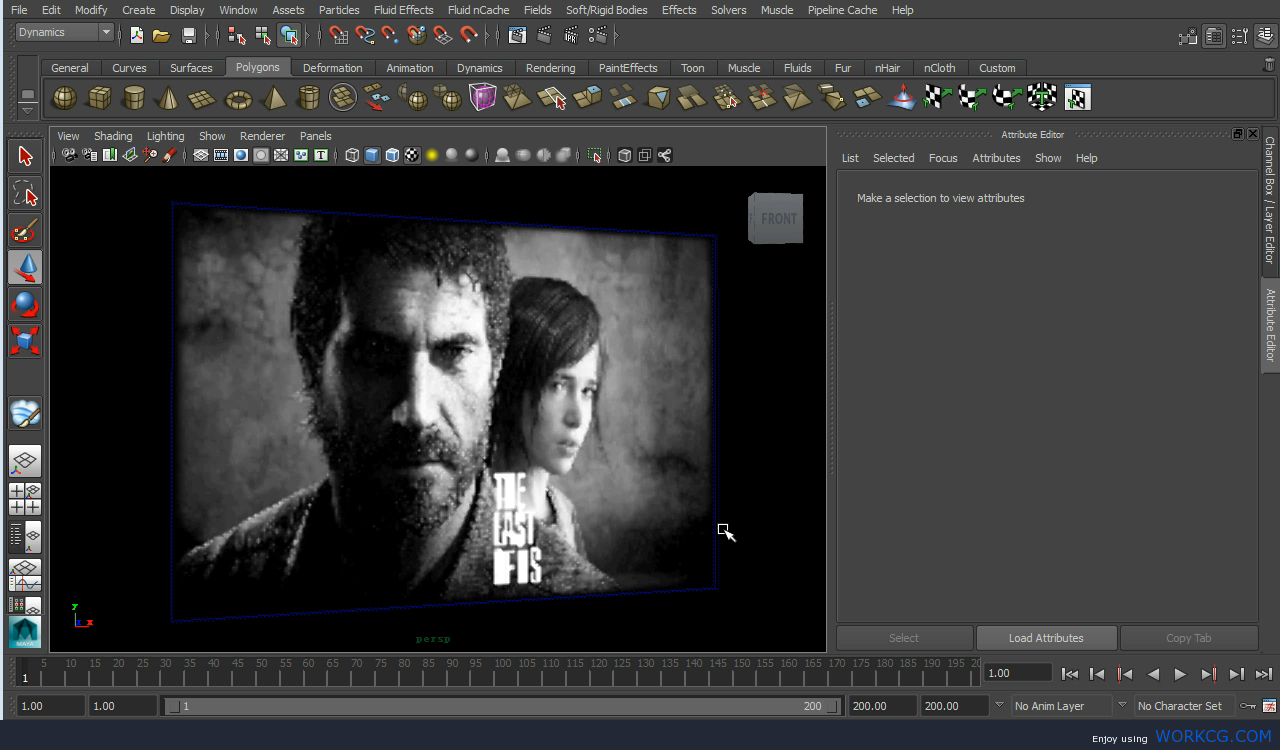This screenshot has width=1280, height=750.
Task: Open the render view clapperboard icon
Action: 517,35
